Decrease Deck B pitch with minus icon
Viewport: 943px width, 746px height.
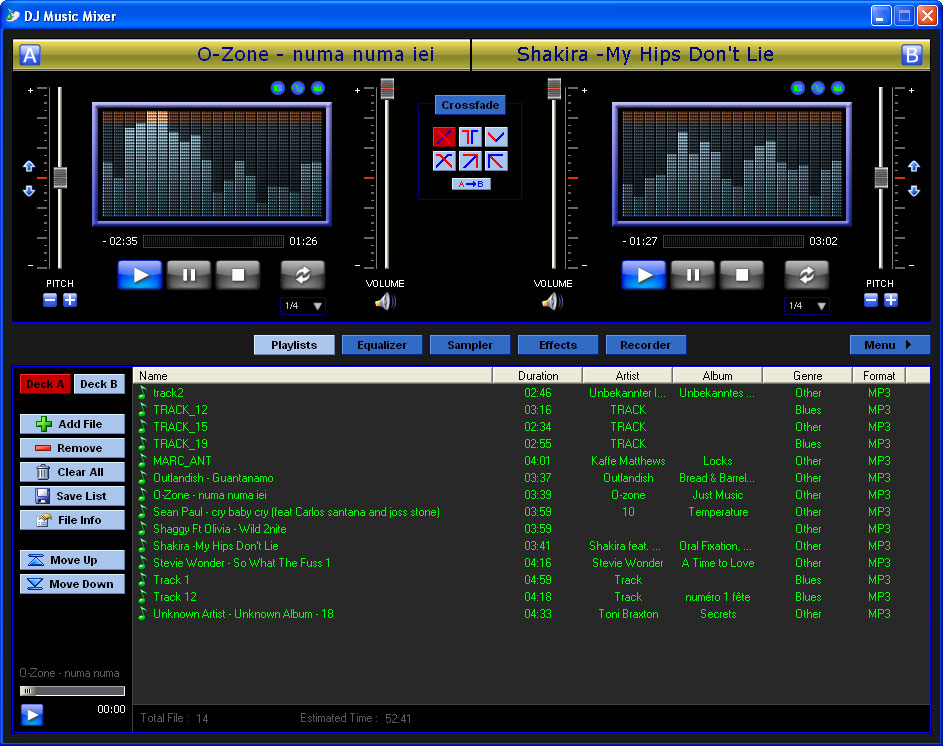click(x=871, y=300)
